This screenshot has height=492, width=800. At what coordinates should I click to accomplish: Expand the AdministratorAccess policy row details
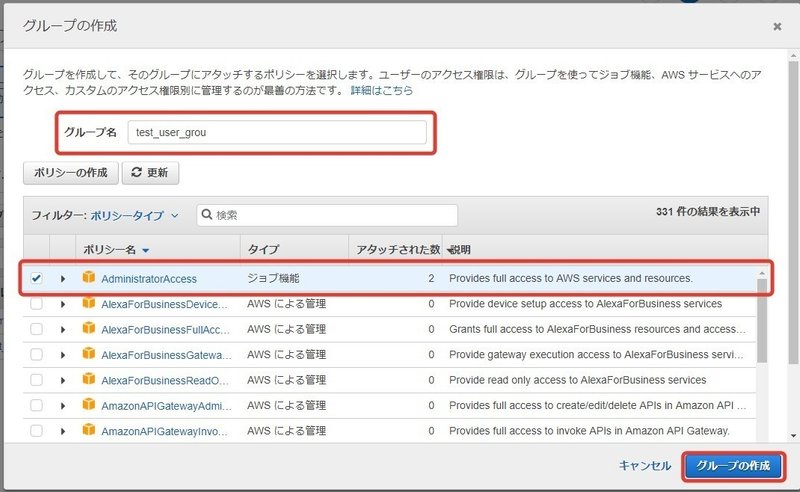63,279
